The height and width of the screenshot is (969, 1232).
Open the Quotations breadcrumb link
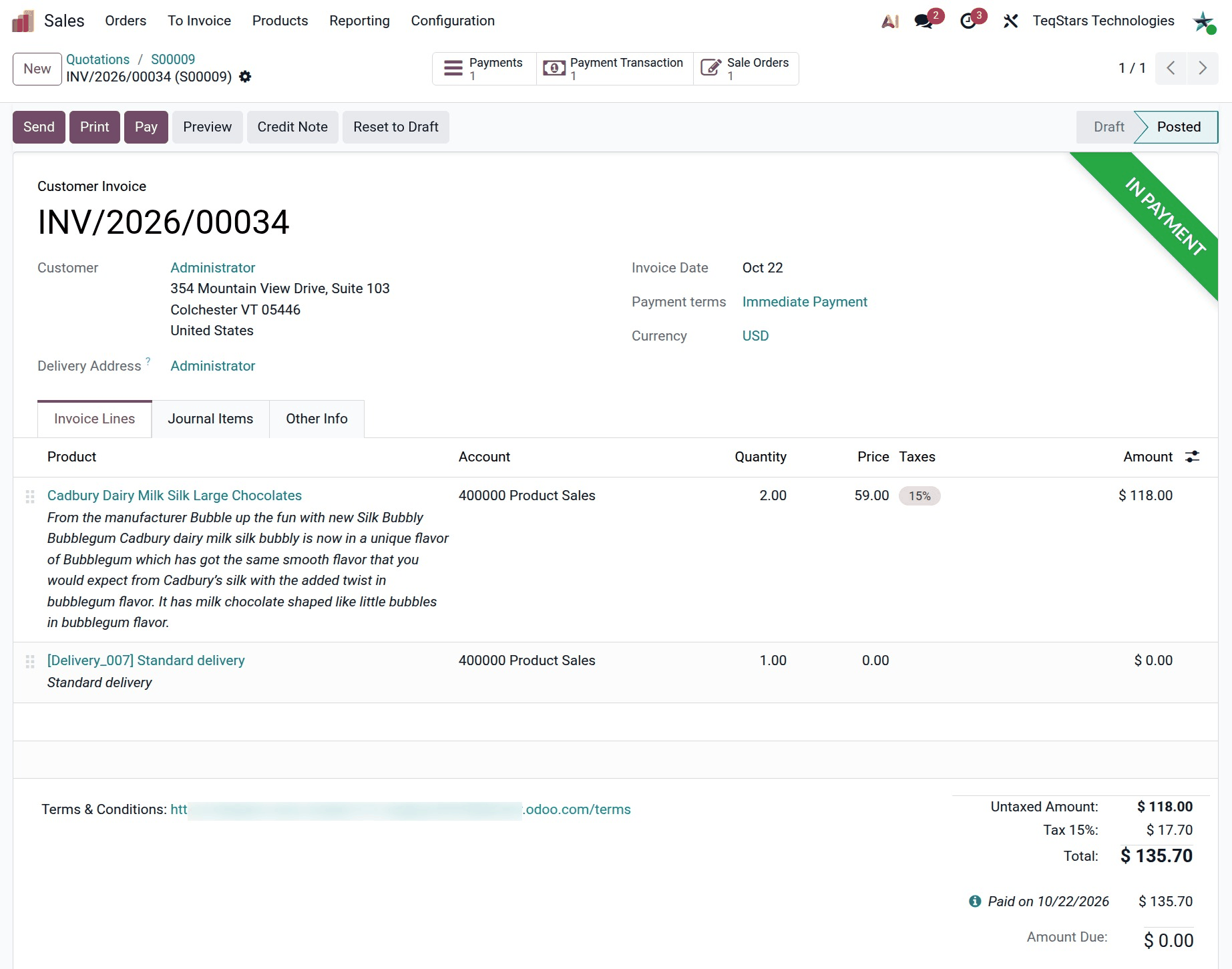(x=97, y=59)
